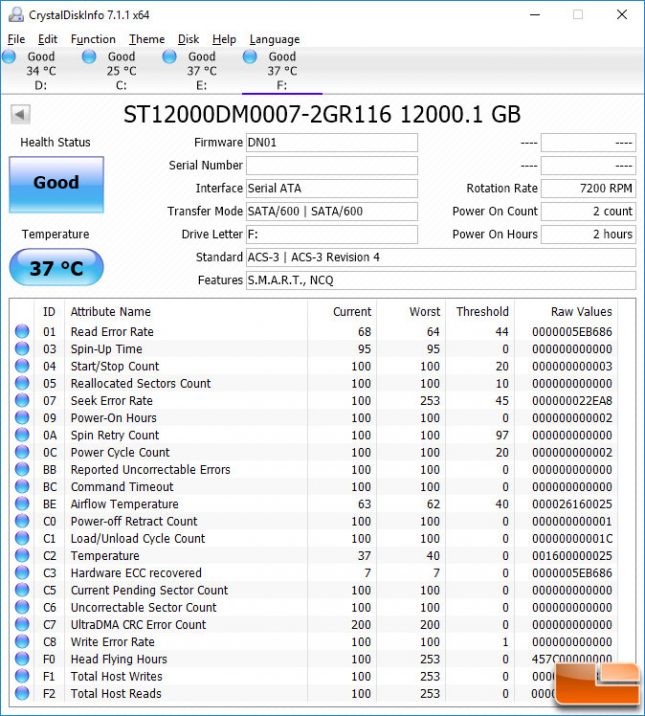Screen dimensions: 645x716
Task: Click status icon for Spin Retry Count
Action: click(22, 435)
